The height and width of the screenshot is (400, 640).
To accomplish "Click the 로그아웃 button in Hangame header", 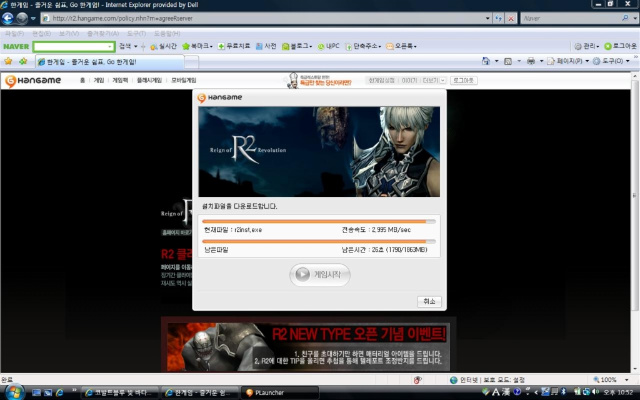I will coord(464,80).
